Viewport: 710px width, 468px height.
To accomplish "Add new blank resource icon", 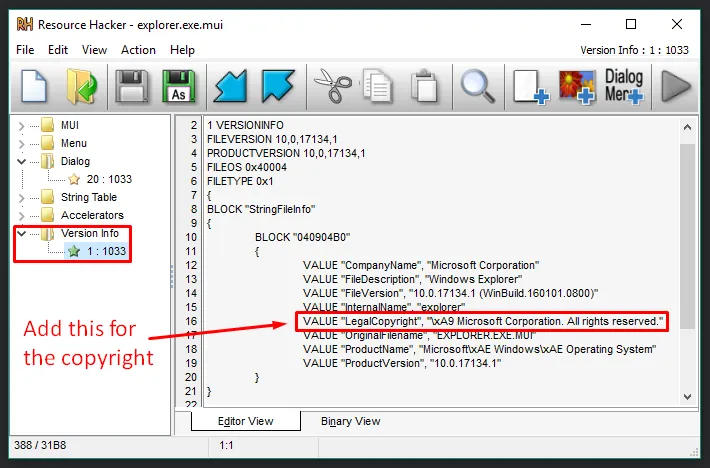I will coord(530,87).
